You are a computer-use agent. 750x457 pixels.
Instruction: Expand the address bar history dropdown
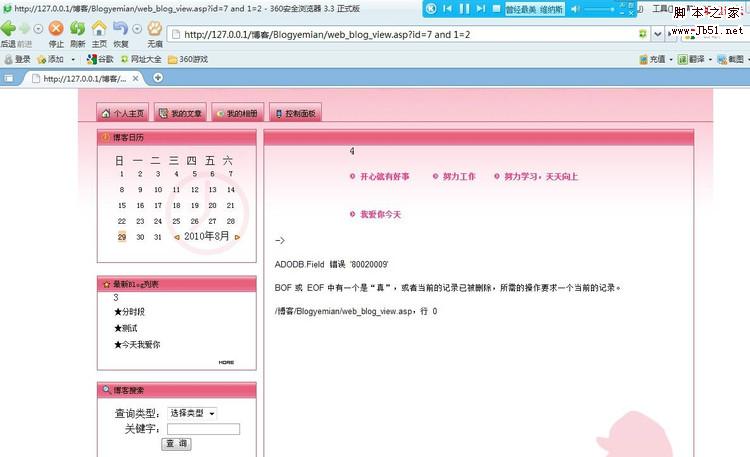point(658,34)
